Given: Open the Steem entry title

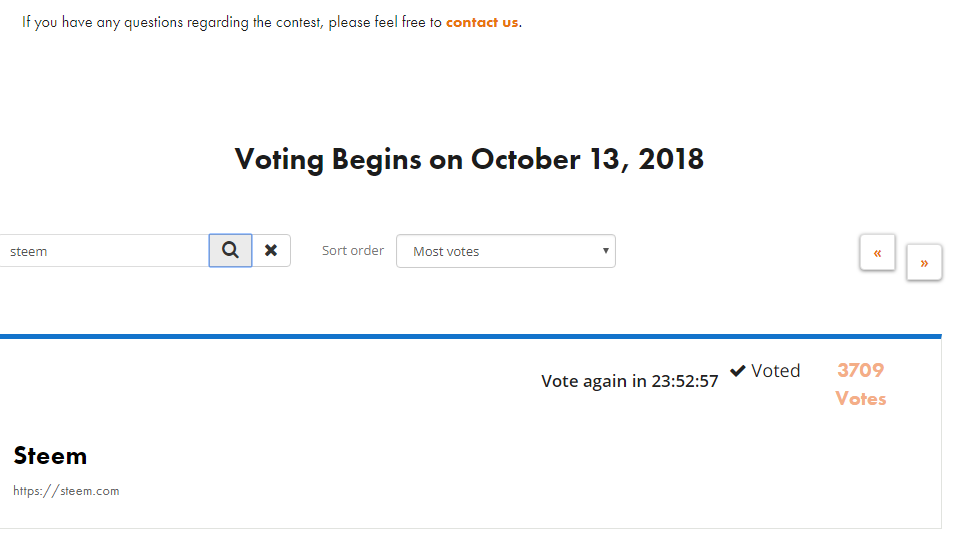Looking at the screenshot, I should point(50,456).
